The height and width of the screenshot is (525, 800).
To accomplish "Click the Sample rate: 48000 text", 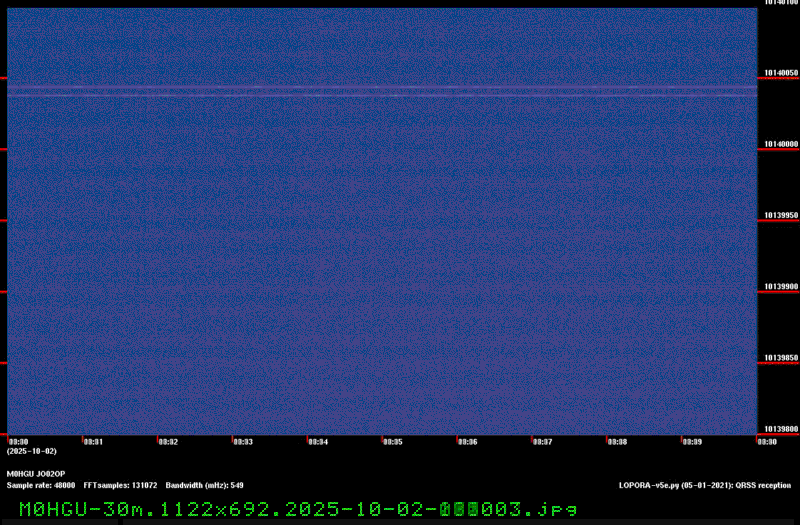I will [x=41, y=484].
